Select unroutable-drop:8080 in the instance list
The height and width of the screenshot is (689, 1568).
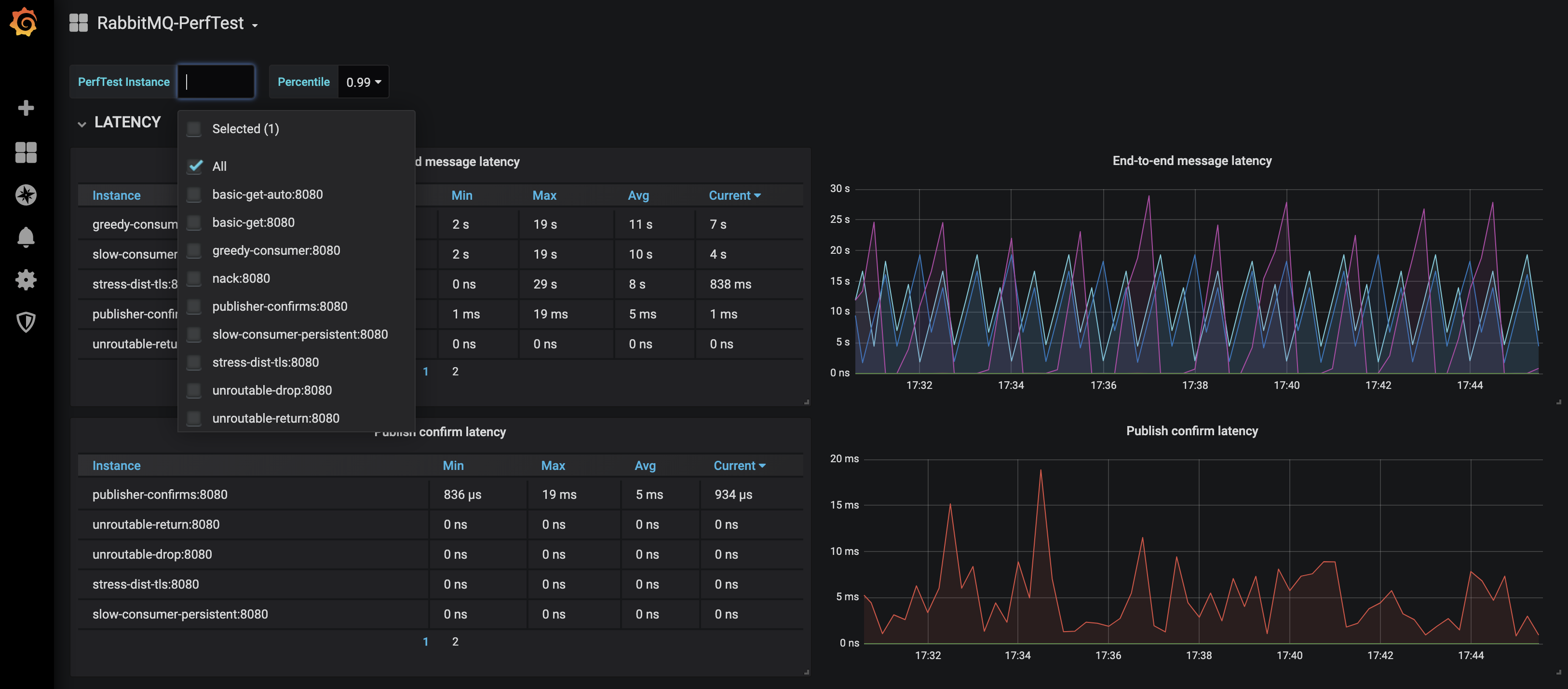point(271,390)
